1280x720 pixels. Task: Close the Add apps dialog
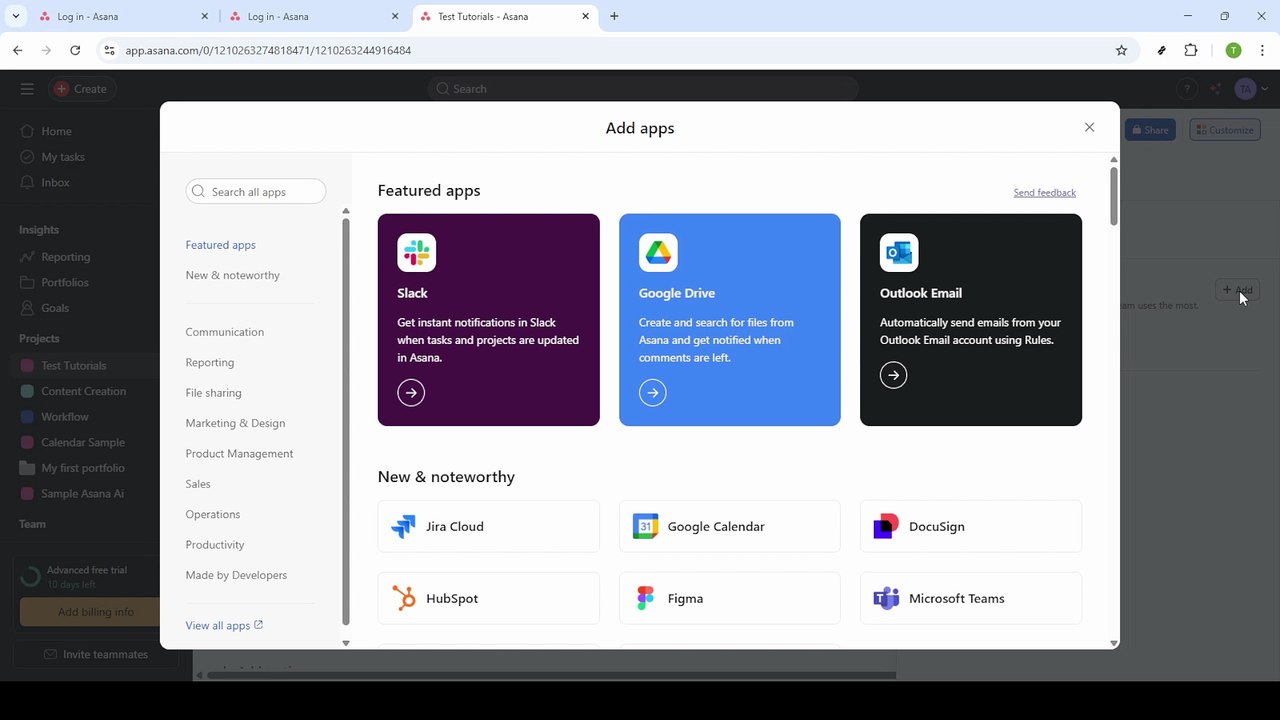(1089, 127)
